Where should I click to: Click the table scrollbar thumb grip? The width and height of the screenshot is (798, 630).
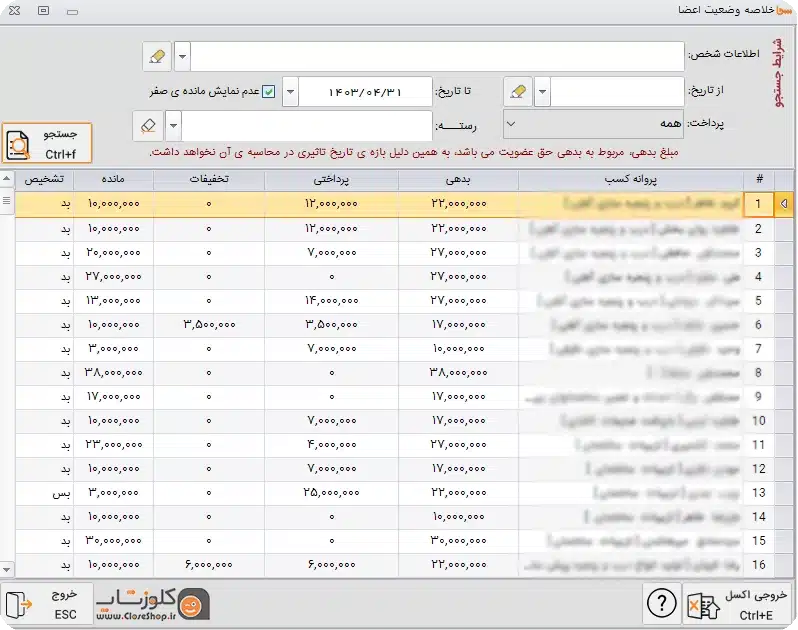point(7,201)
